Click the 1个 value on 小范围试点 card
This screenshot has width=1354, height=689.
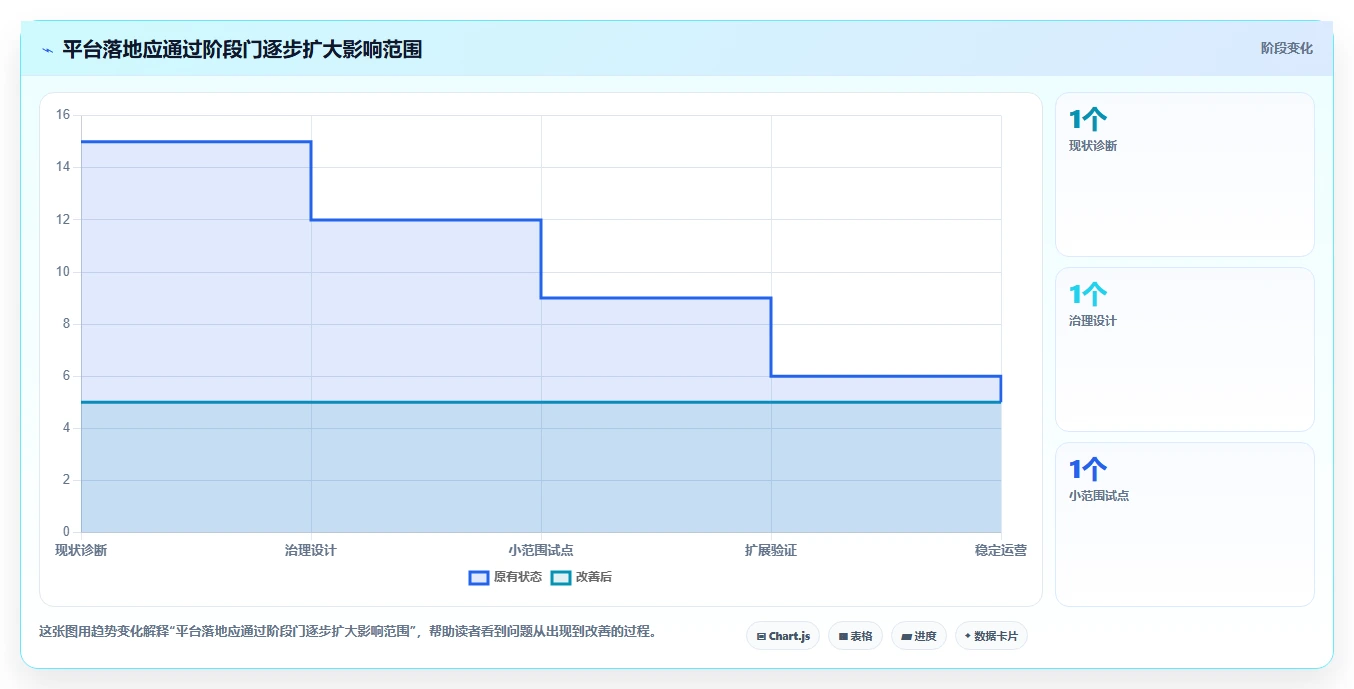[1088, 470]
